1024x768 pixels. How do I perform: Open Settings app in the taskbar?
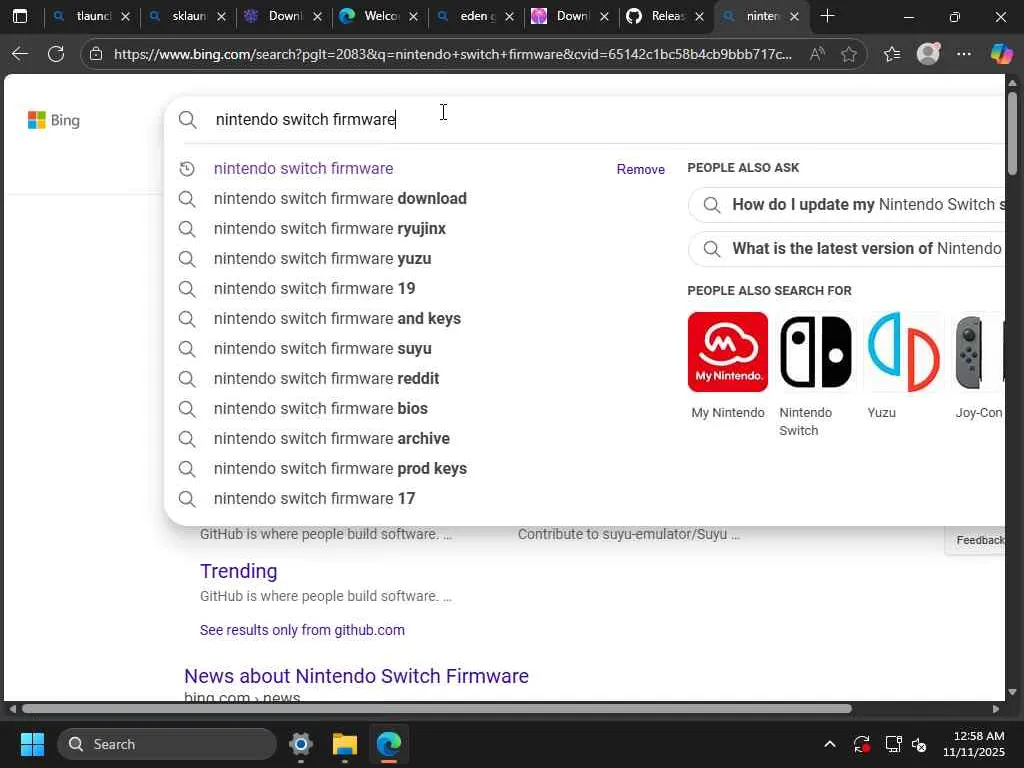(x=301, y=744)
